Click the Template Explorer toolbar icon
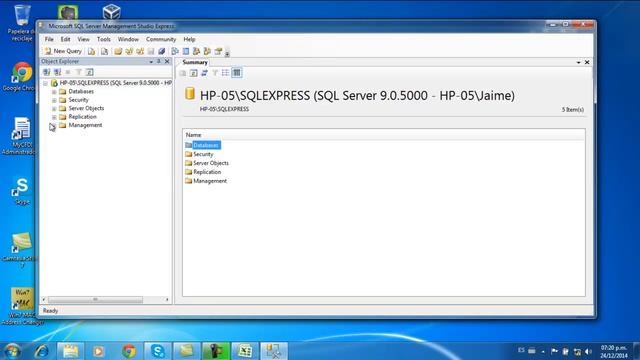The image size is (640, 360). tap(207, 51)
